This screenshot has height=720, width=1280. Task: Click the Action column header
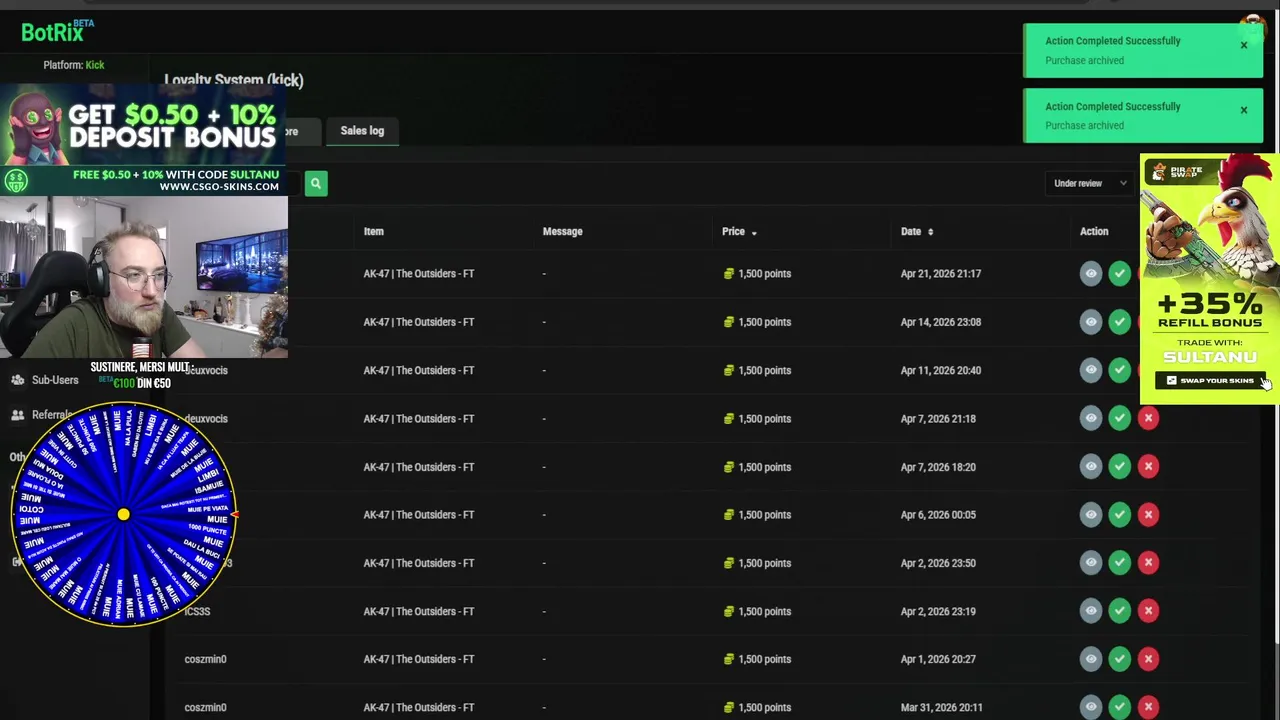1094,231
